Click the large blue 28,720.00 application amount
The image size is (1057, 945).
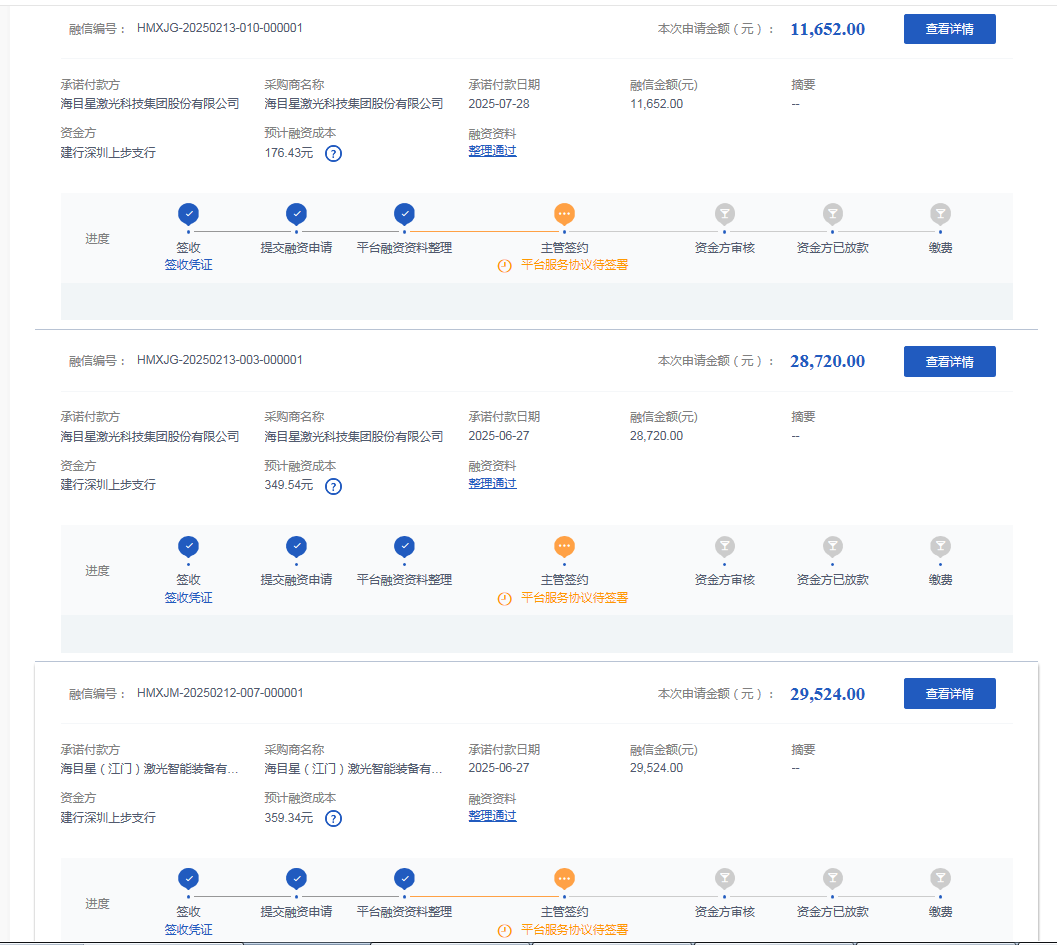827,361
